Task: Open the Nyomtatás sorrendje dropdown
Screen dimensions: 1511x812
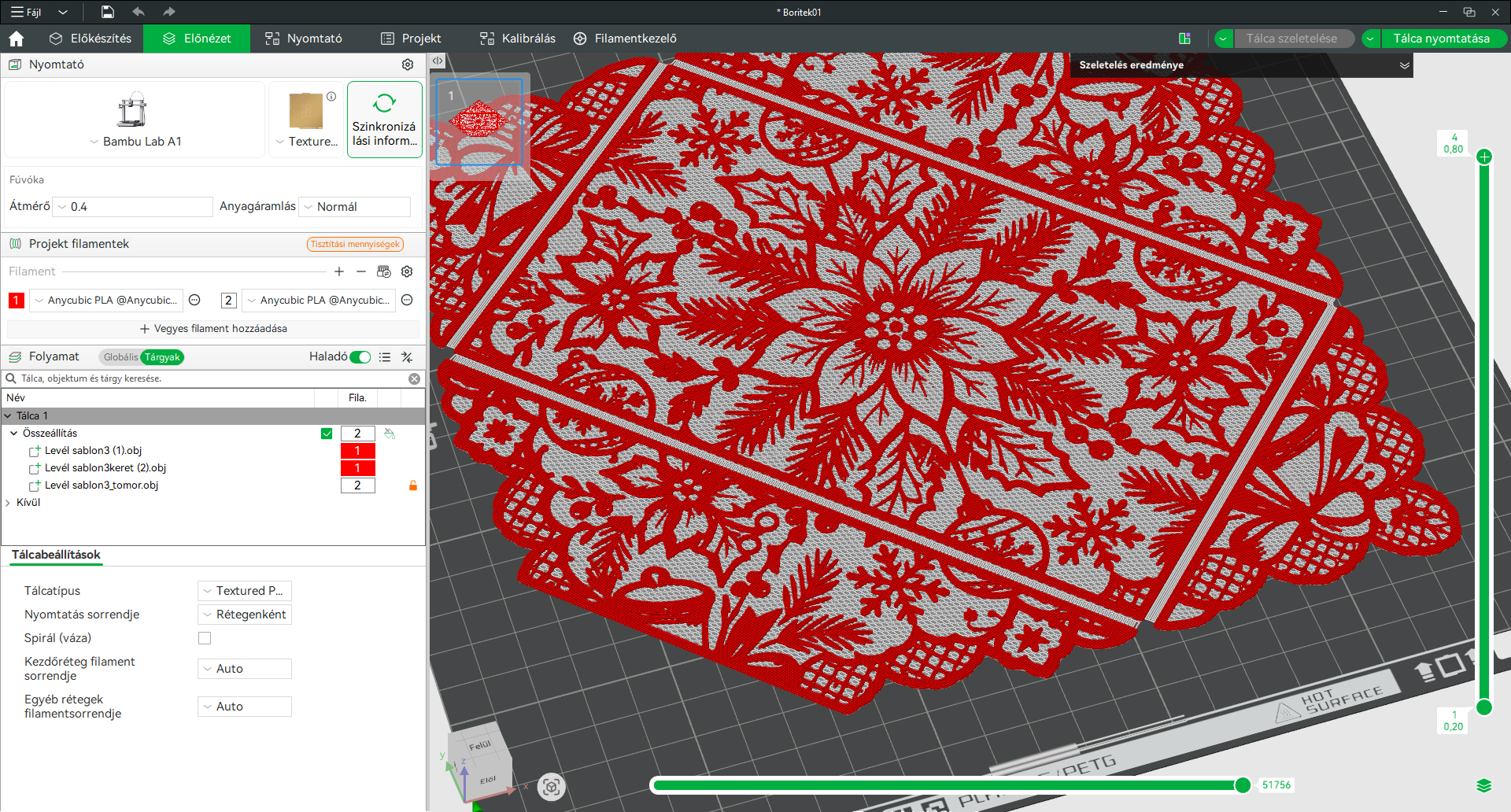Action: pyautogui.click(x=245, y=615)
